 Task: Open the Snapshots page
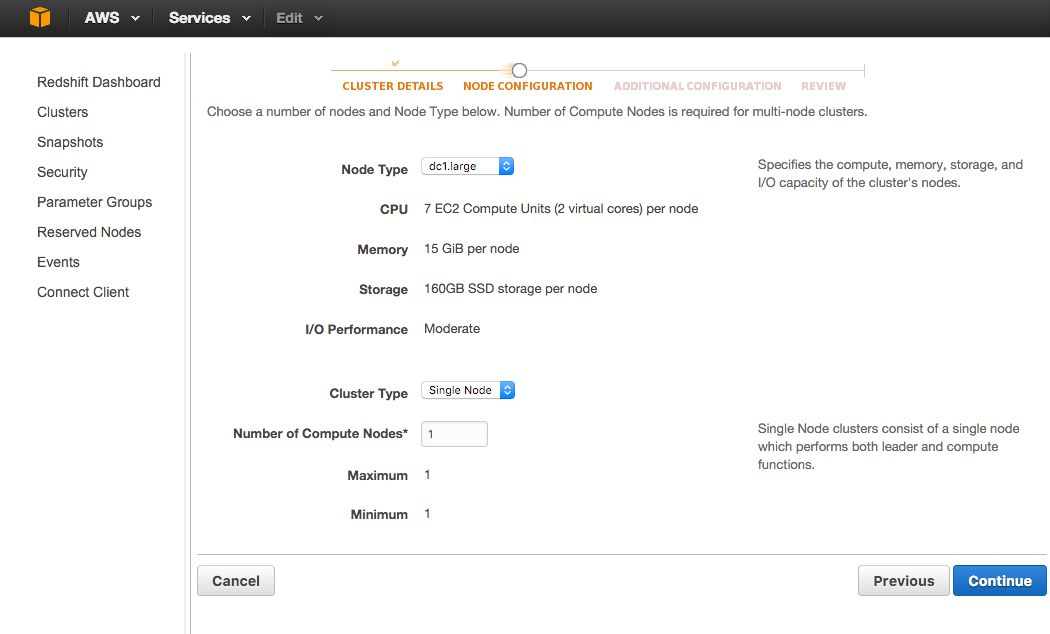70,142
